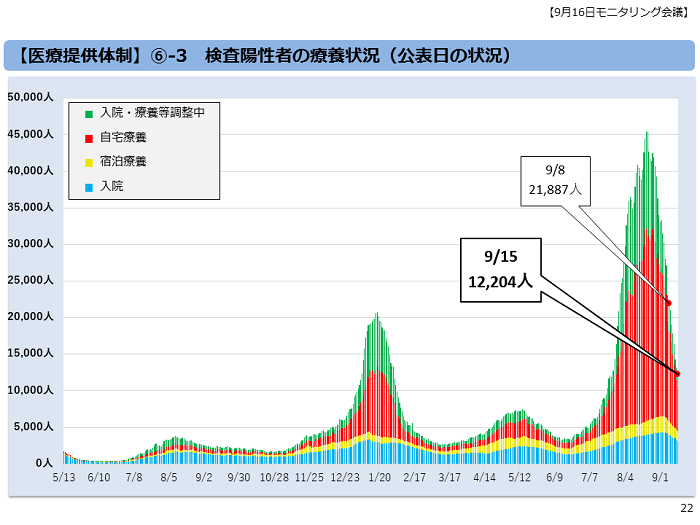This screenshot has width=700, height=525.
Task: Click the x-axis date 5/13
Action: [64, 478]
